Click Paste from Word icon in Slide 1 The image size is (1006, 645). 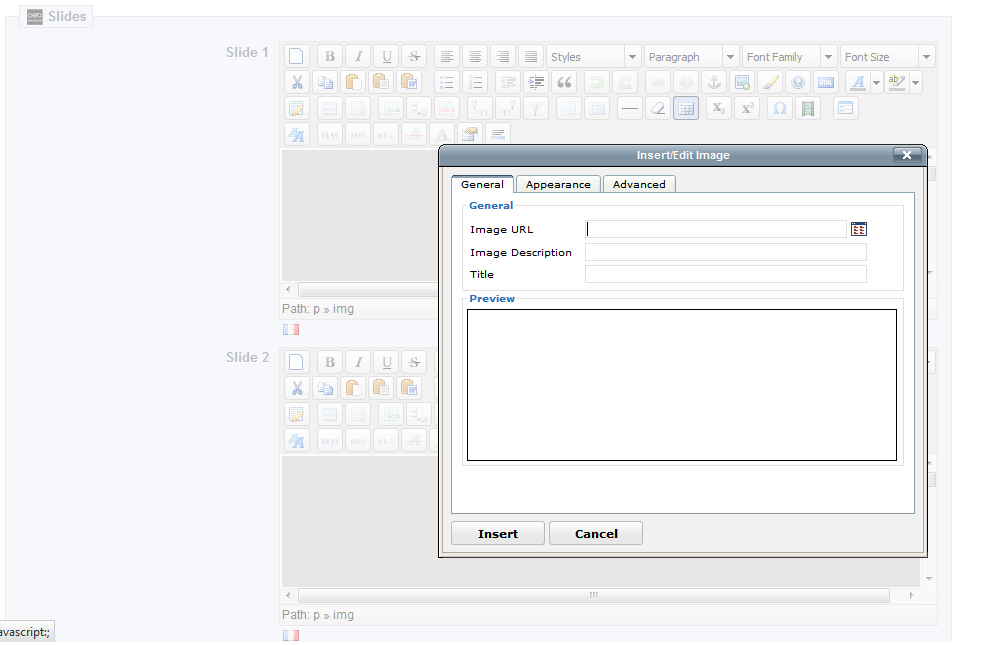point(409,82)
